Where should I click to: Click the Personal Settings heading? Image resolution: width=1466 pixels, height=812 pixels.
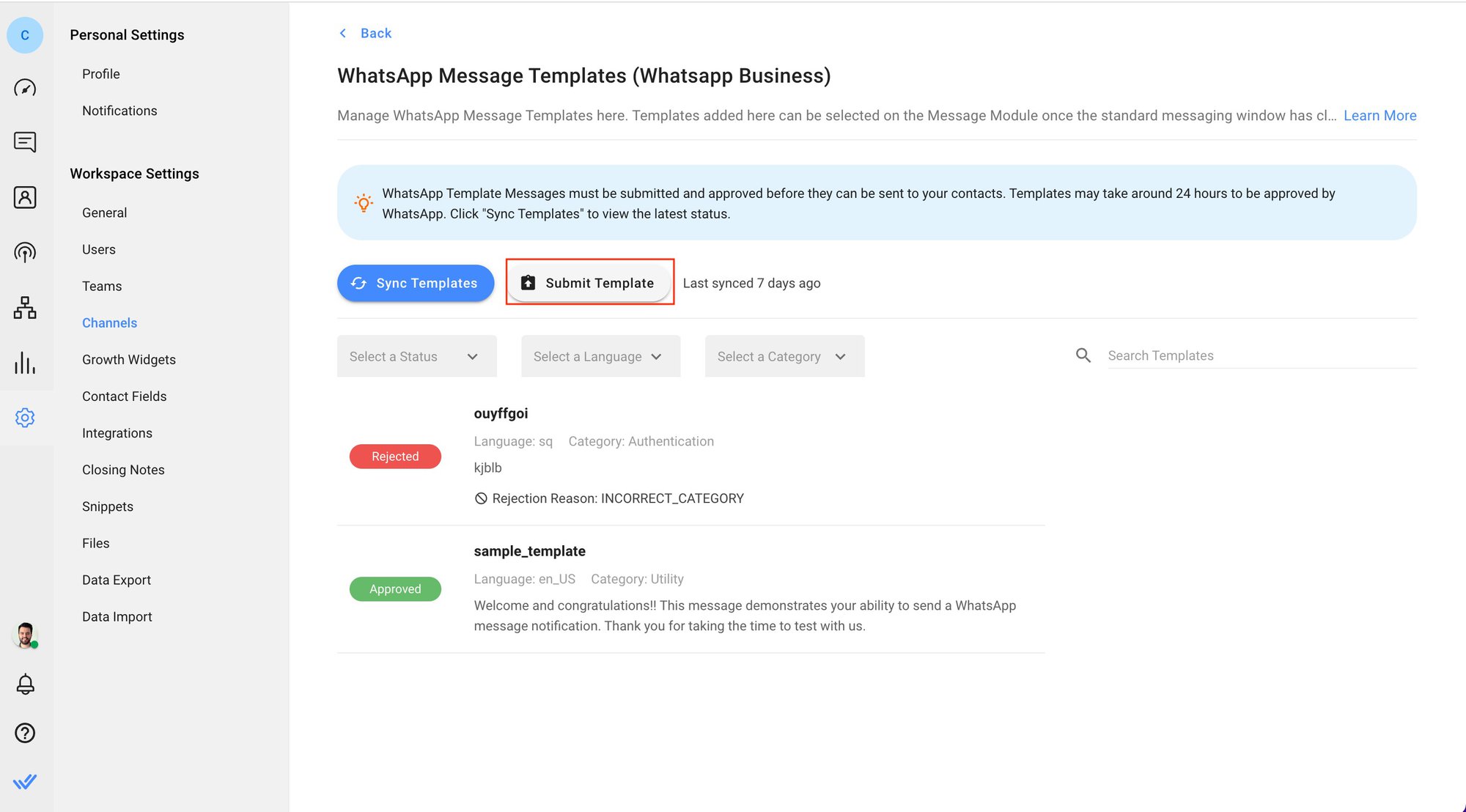click(127, 34)
